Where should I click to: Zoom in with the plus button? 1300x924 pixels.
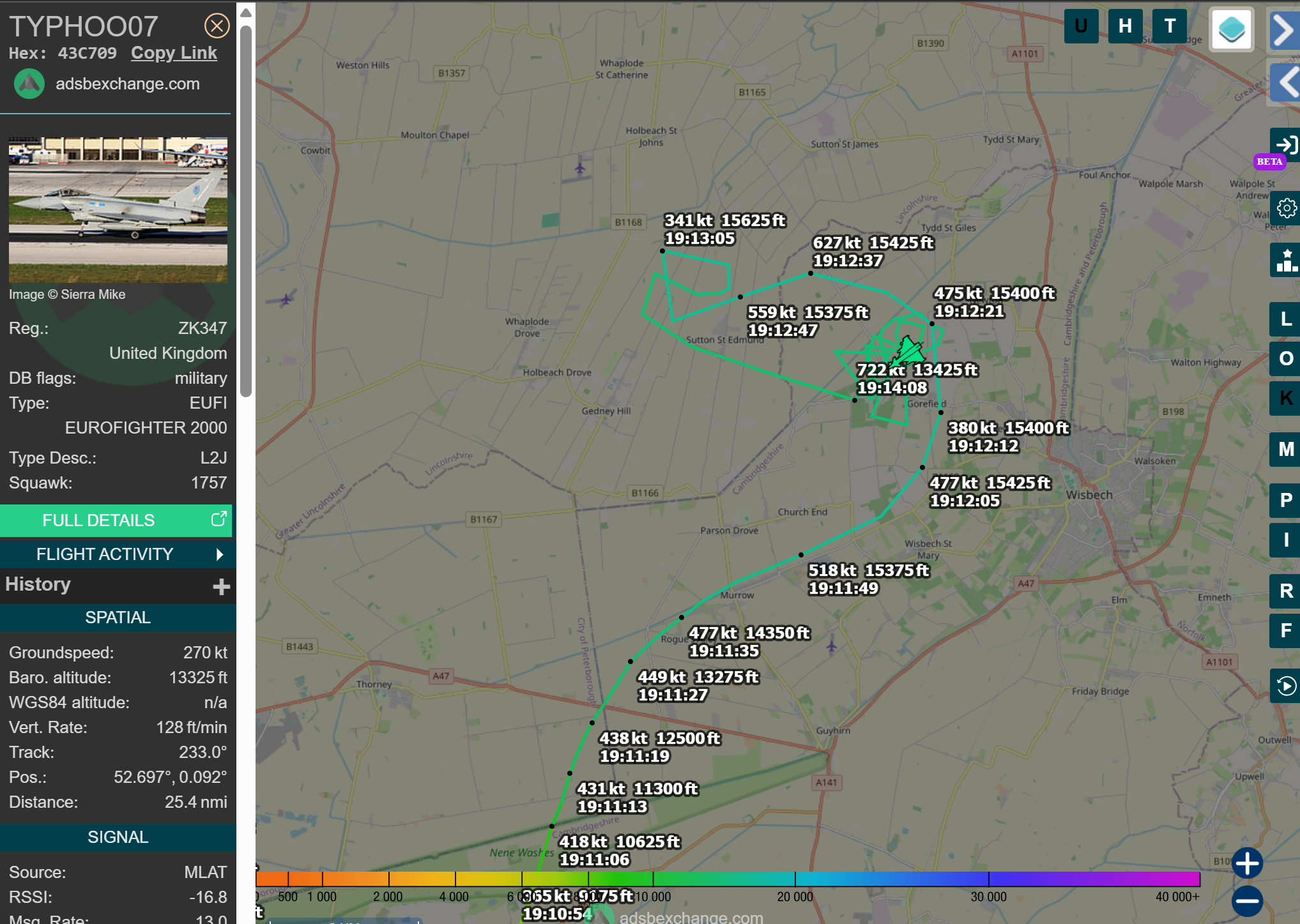pos(1247,863)
